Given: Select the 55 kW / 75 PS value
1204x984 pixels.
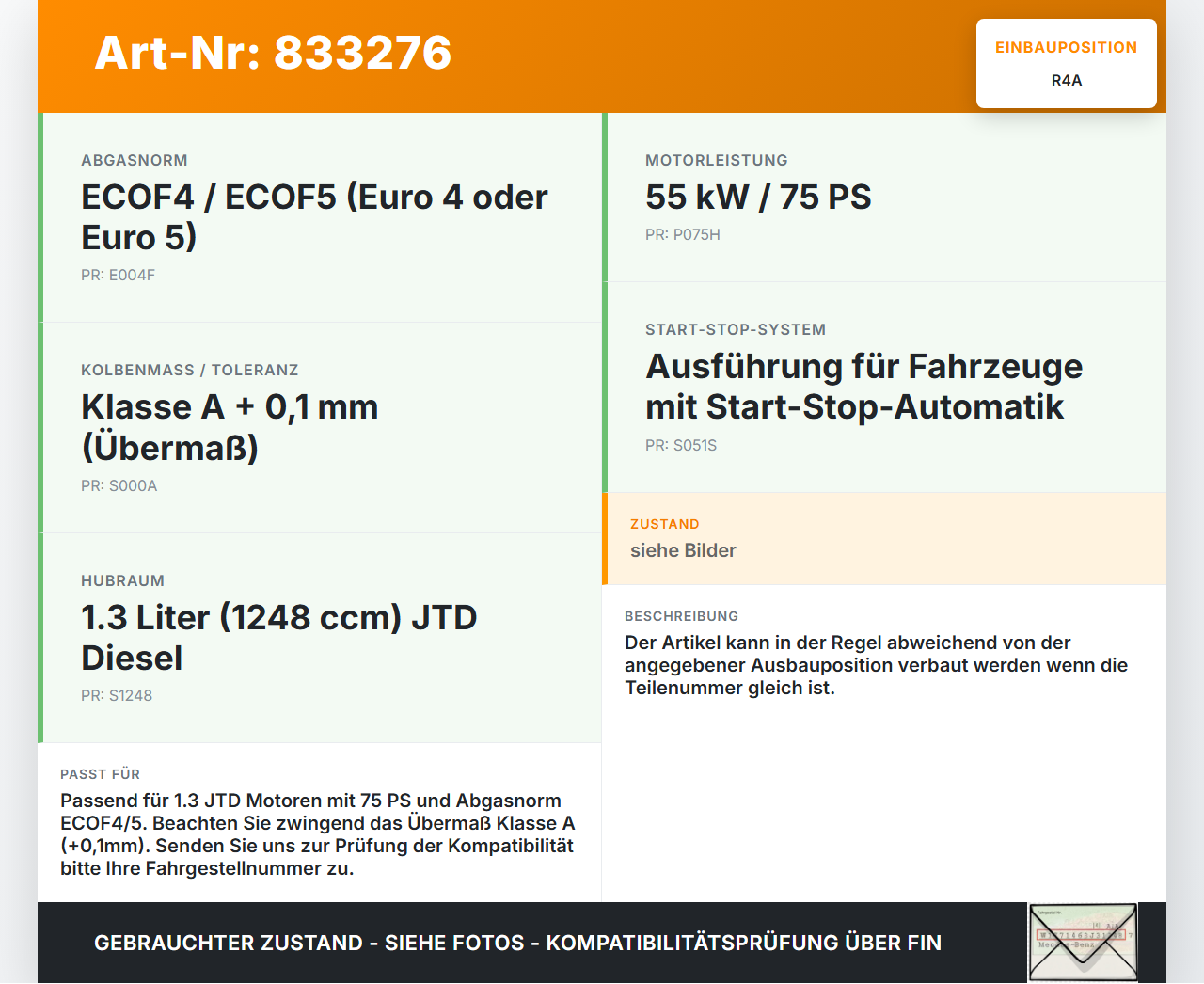Looking at the screenshot, I should [758, 198].
